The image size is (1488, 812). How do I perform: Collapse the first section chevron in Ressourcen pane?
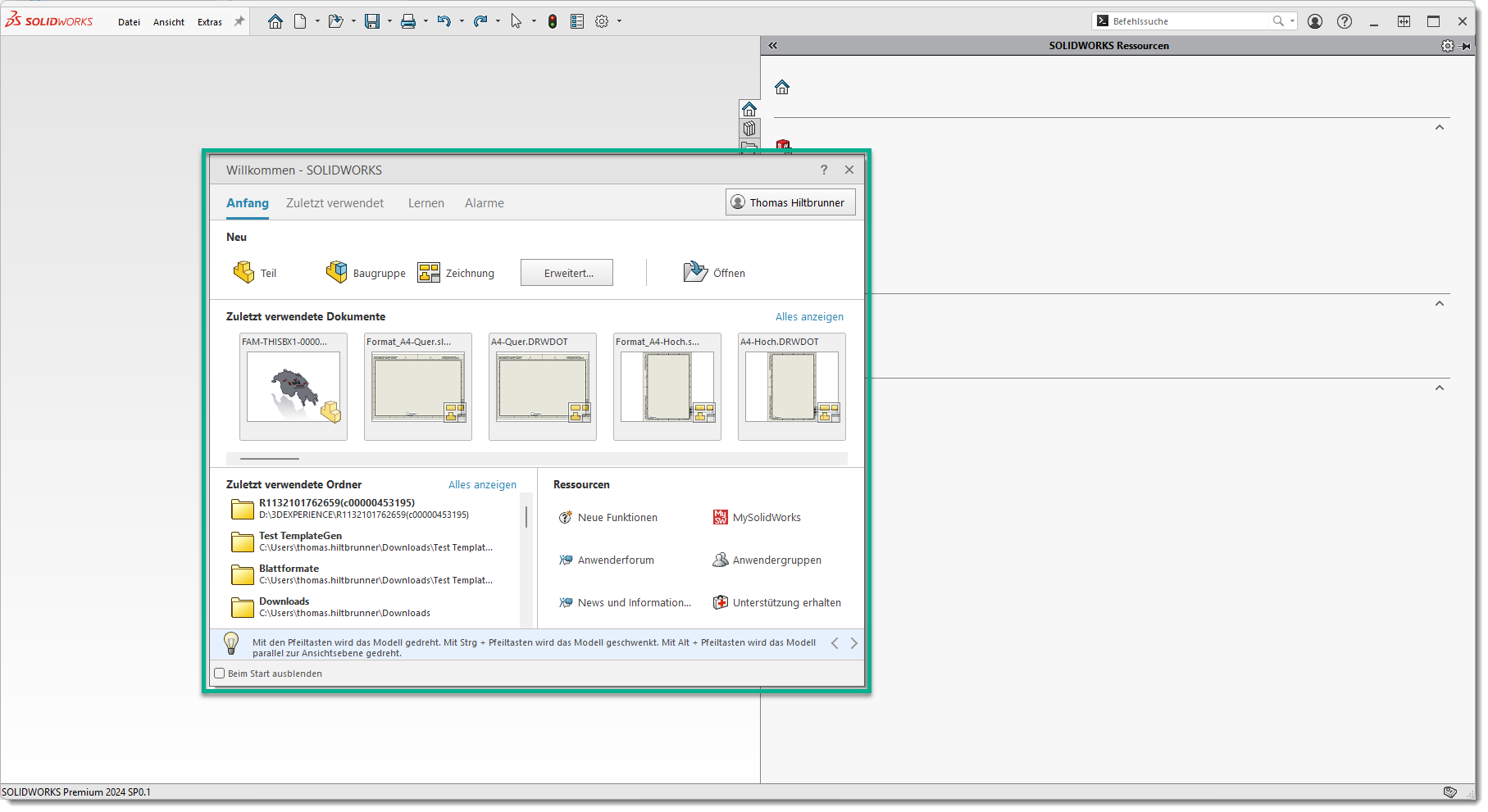[1440, 127]
